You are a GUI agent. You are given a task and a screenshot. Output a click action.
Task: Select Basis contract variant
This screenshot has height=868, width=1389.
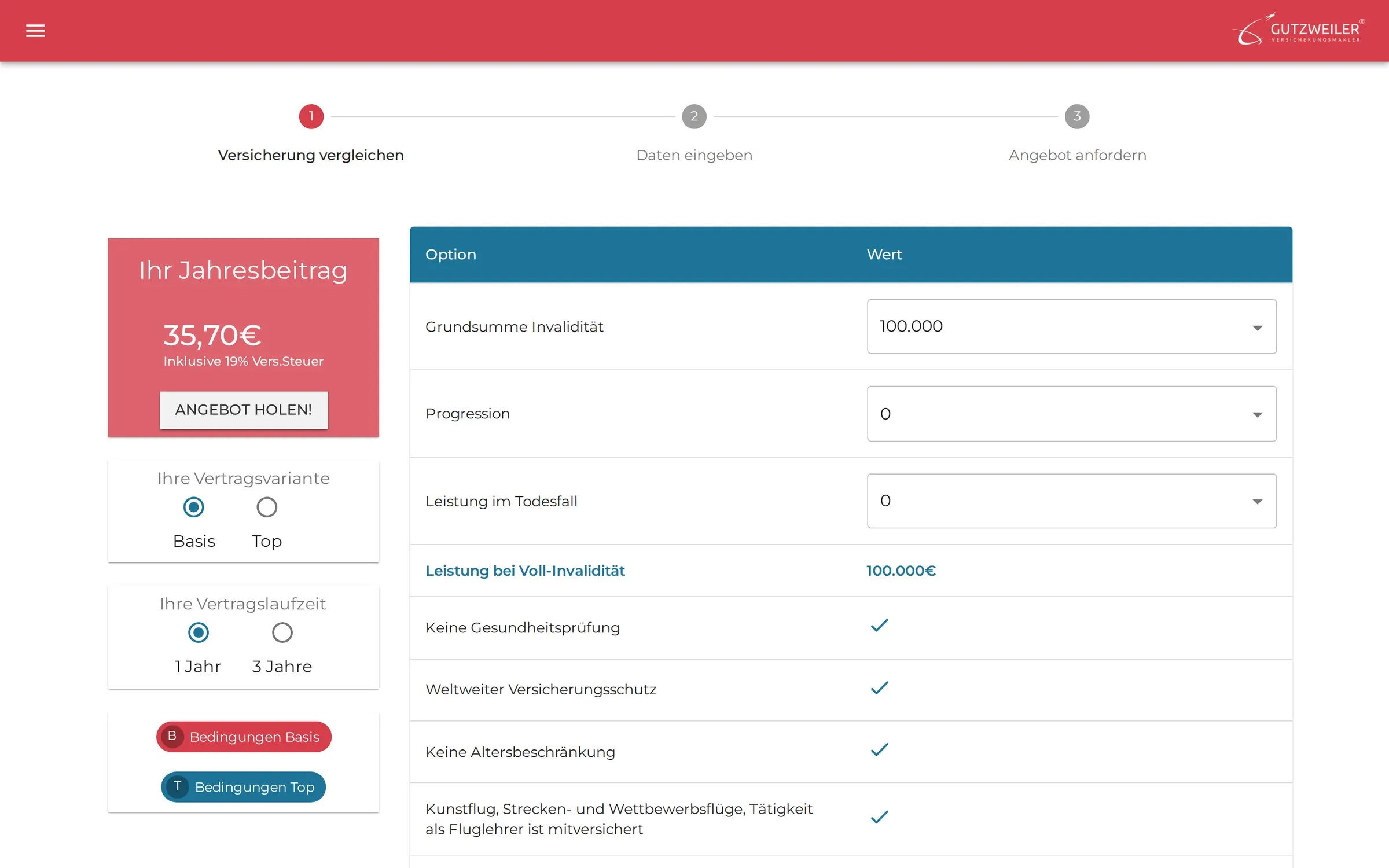click(x=193, y=507)
